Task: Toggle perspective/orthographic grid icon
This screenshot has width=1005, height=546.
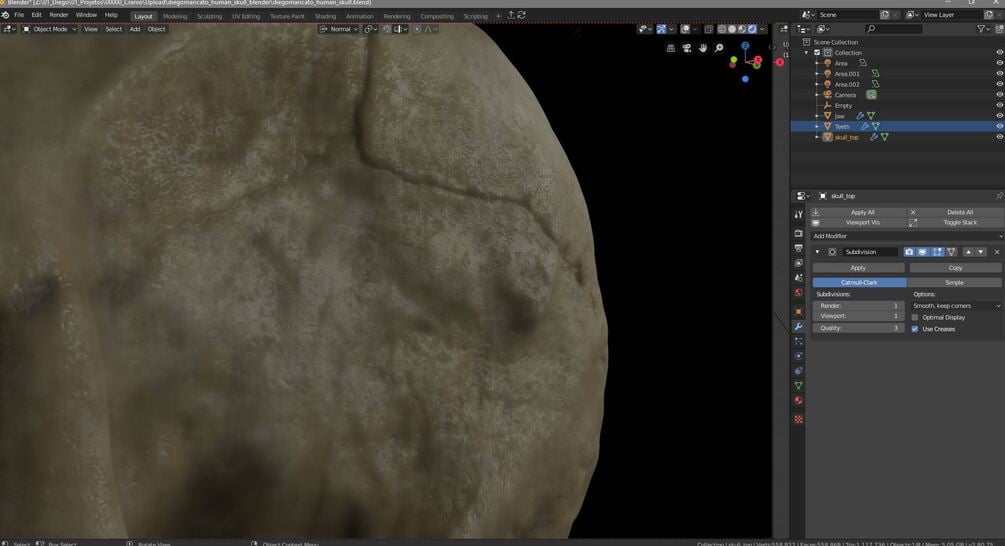Action: coord(670,48)
